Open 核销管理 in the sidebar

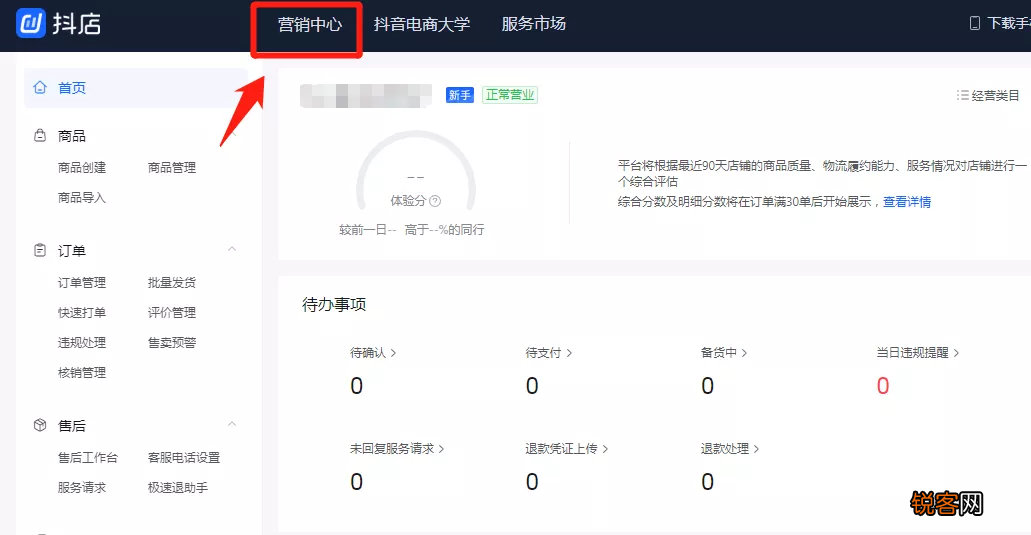(x=82, y=373)
